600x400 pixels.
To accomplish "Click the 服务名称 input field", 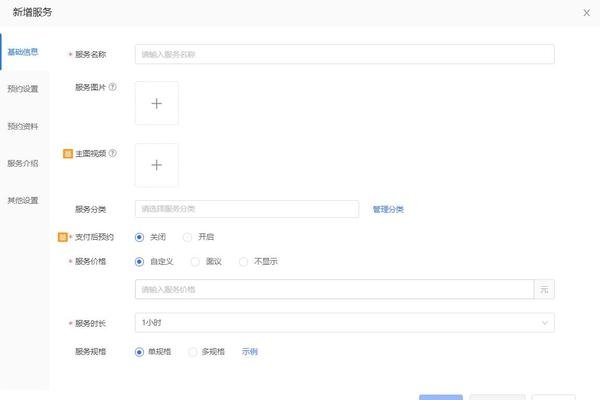I will (x=344, y=54).
